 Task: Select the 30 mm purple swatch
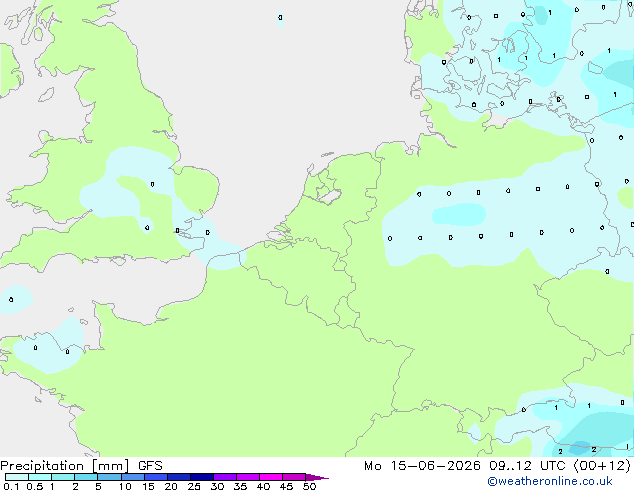tap(224, 477)
